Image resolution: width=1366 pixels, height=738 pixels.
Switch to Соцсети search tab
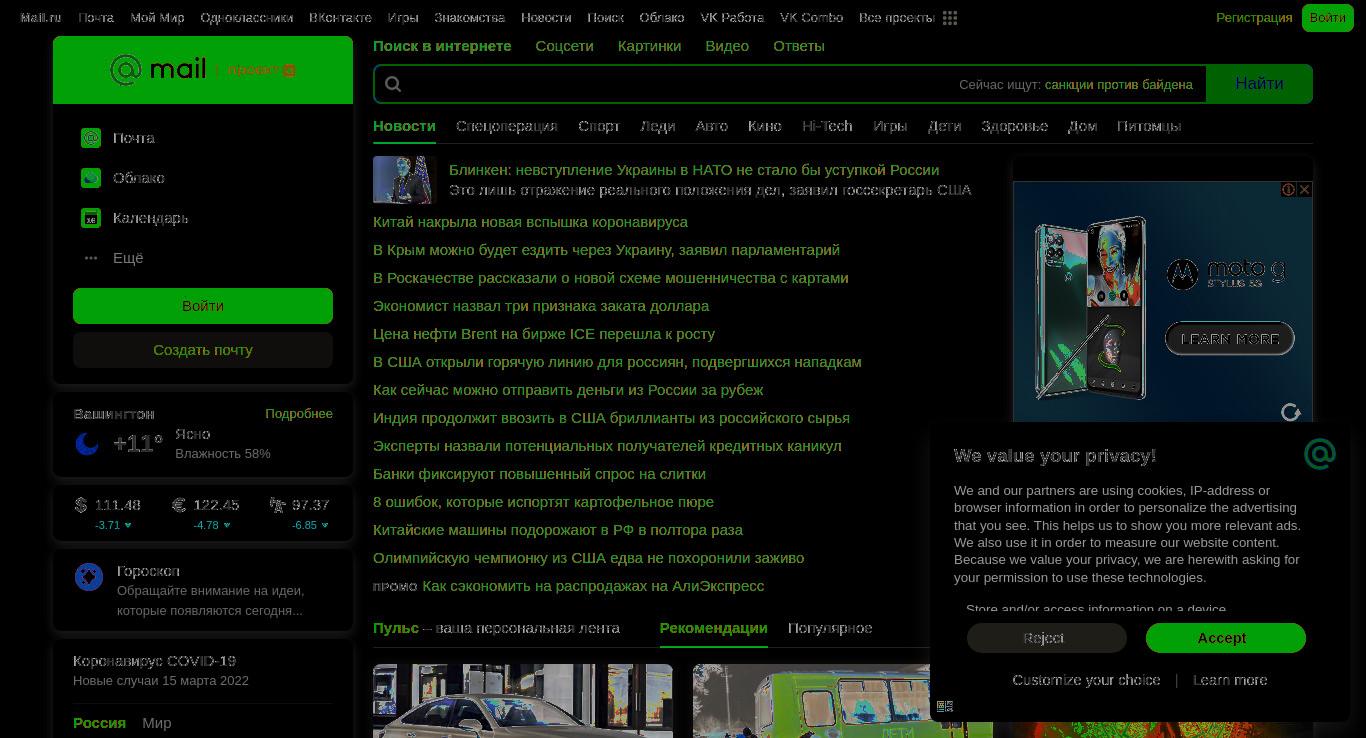click(x=564, y=46)
